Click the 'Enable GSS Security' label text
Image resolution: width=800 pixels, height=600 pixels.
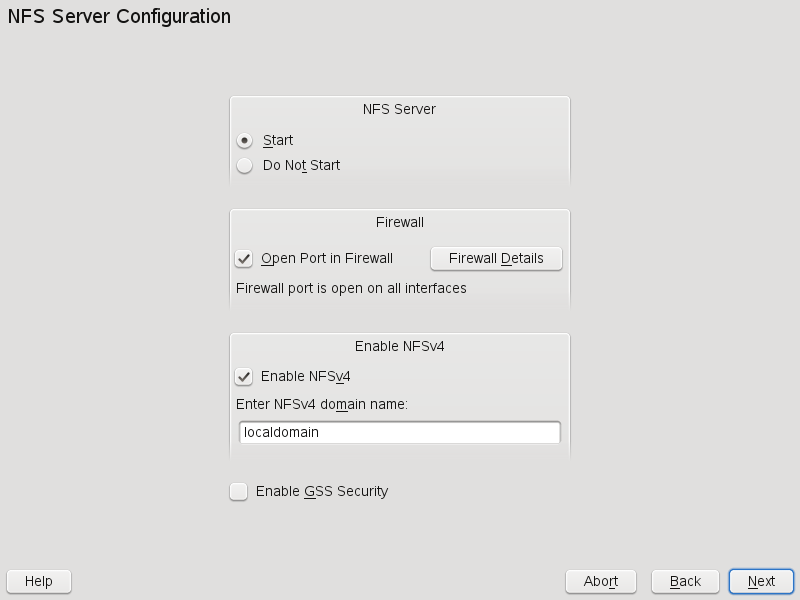[321, 492]
